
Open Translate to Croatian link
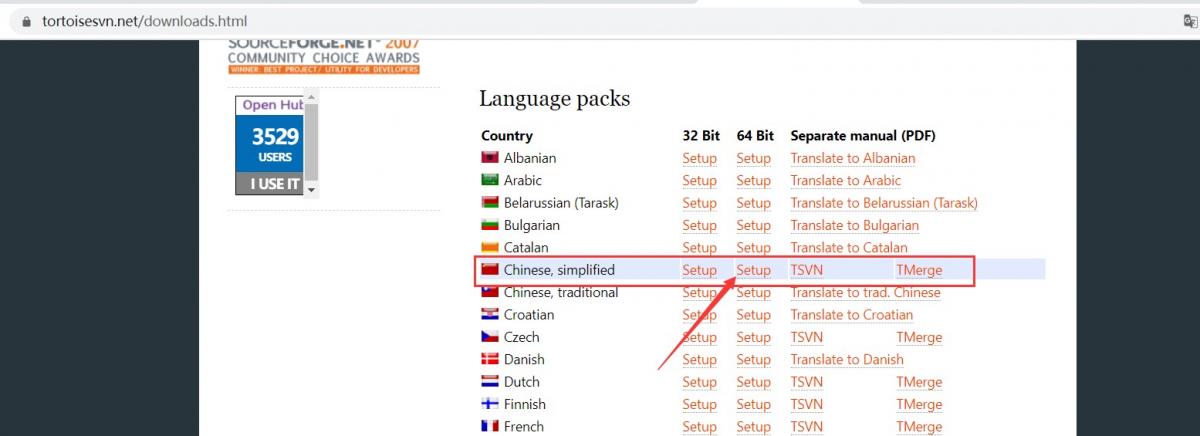852,314
